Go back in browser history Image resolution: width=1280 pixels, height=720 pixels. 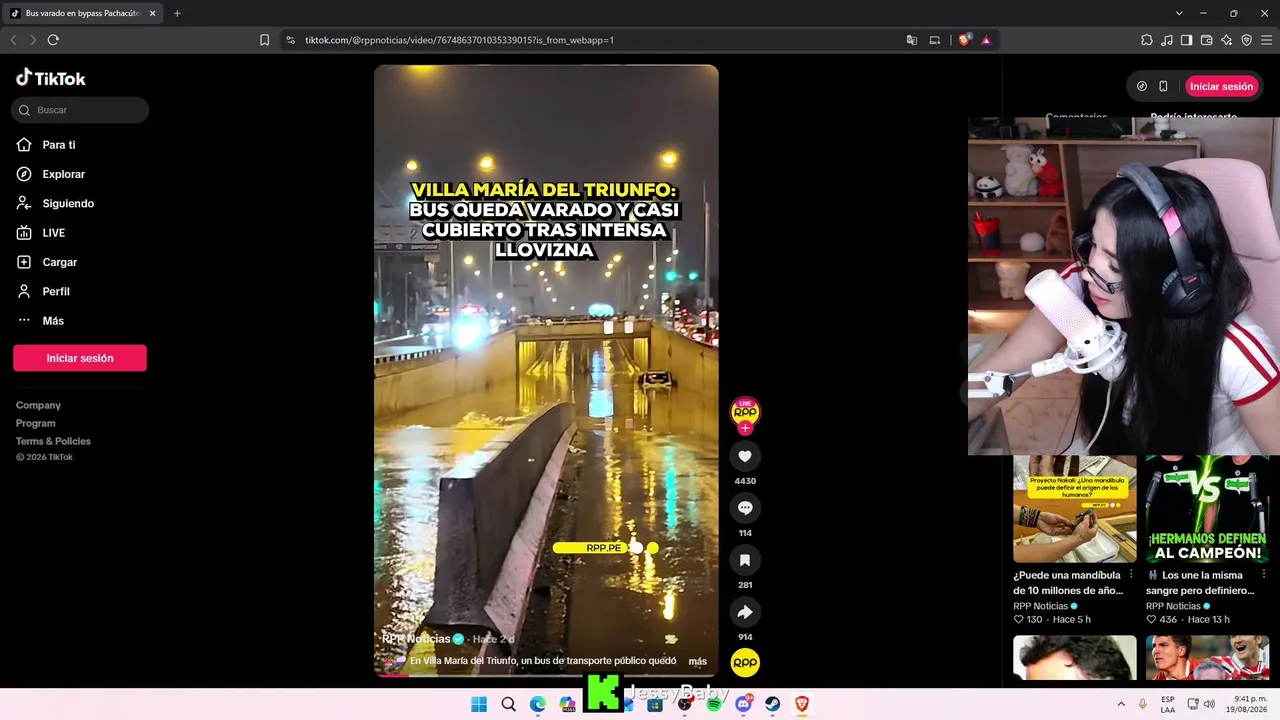(x=13, y=40)
